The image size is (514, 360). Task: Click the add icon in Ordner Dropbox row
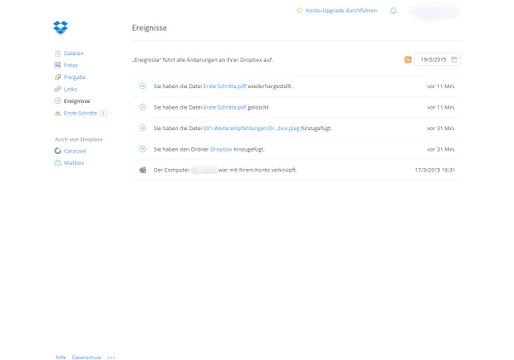pos(142,149)
